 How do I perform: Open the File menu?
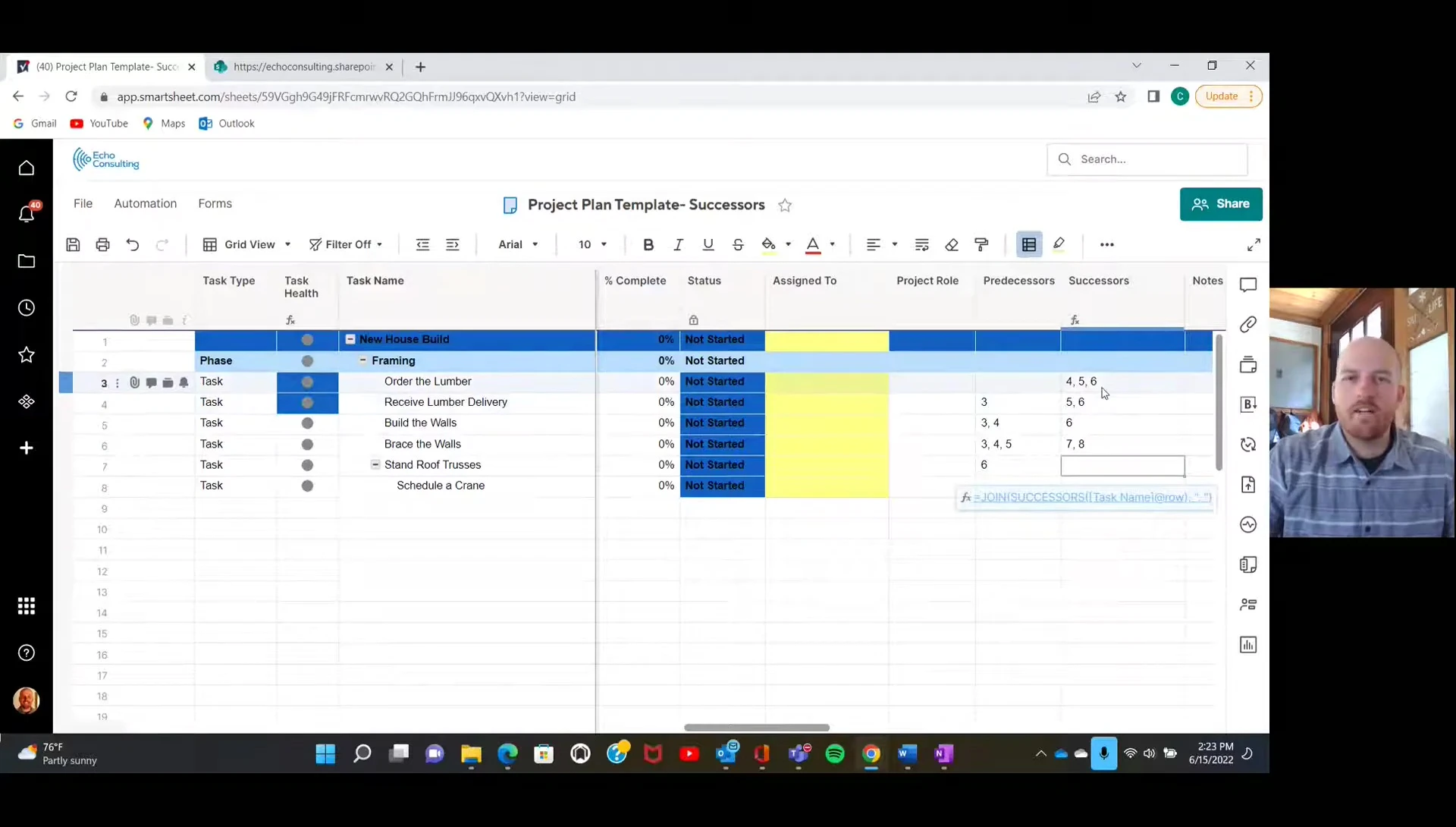point(83,203)
